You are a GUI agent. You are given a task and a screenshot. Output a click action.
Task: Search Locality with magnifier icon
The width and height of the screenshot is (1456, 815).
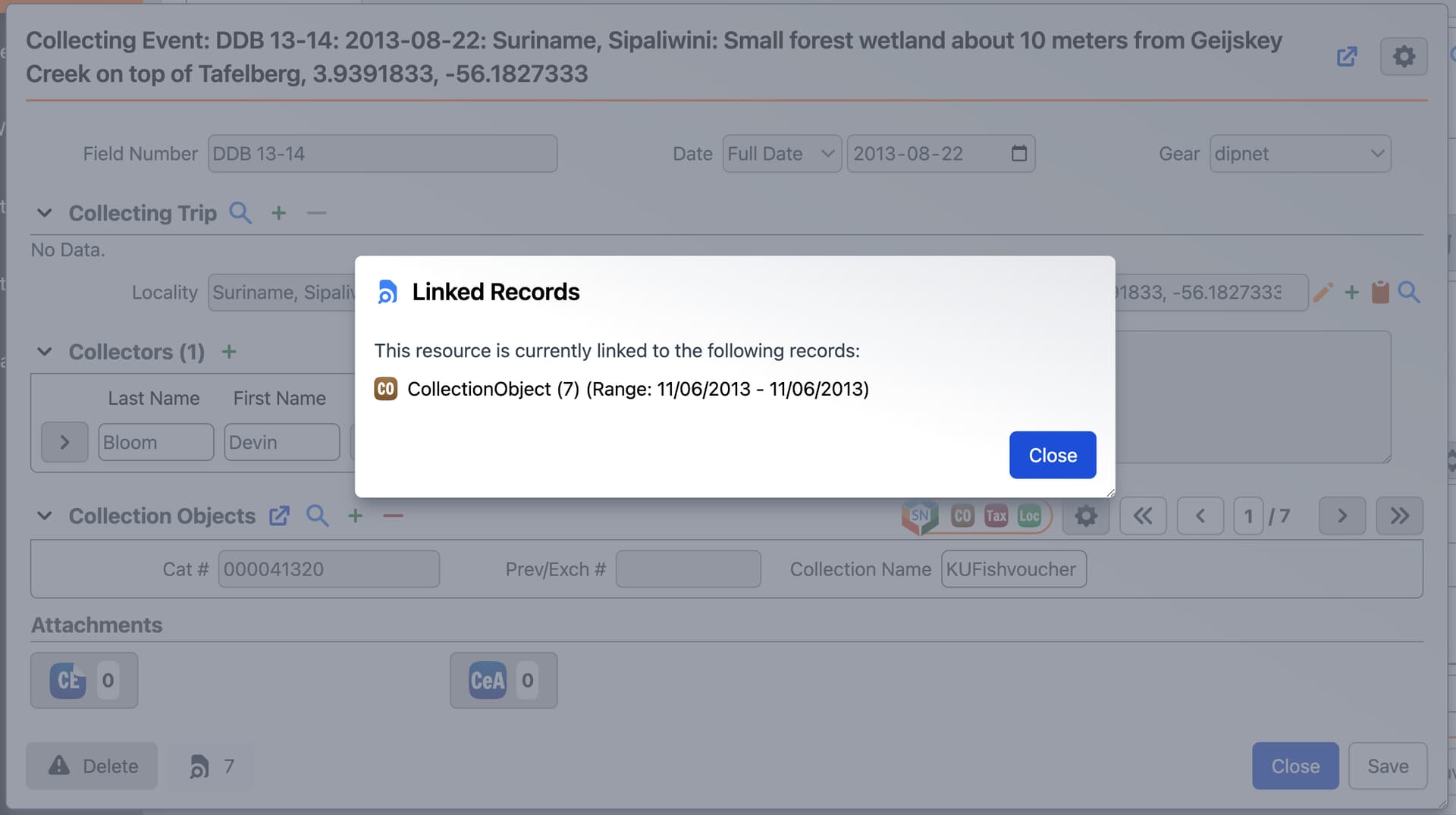(x=1409, y=293)
